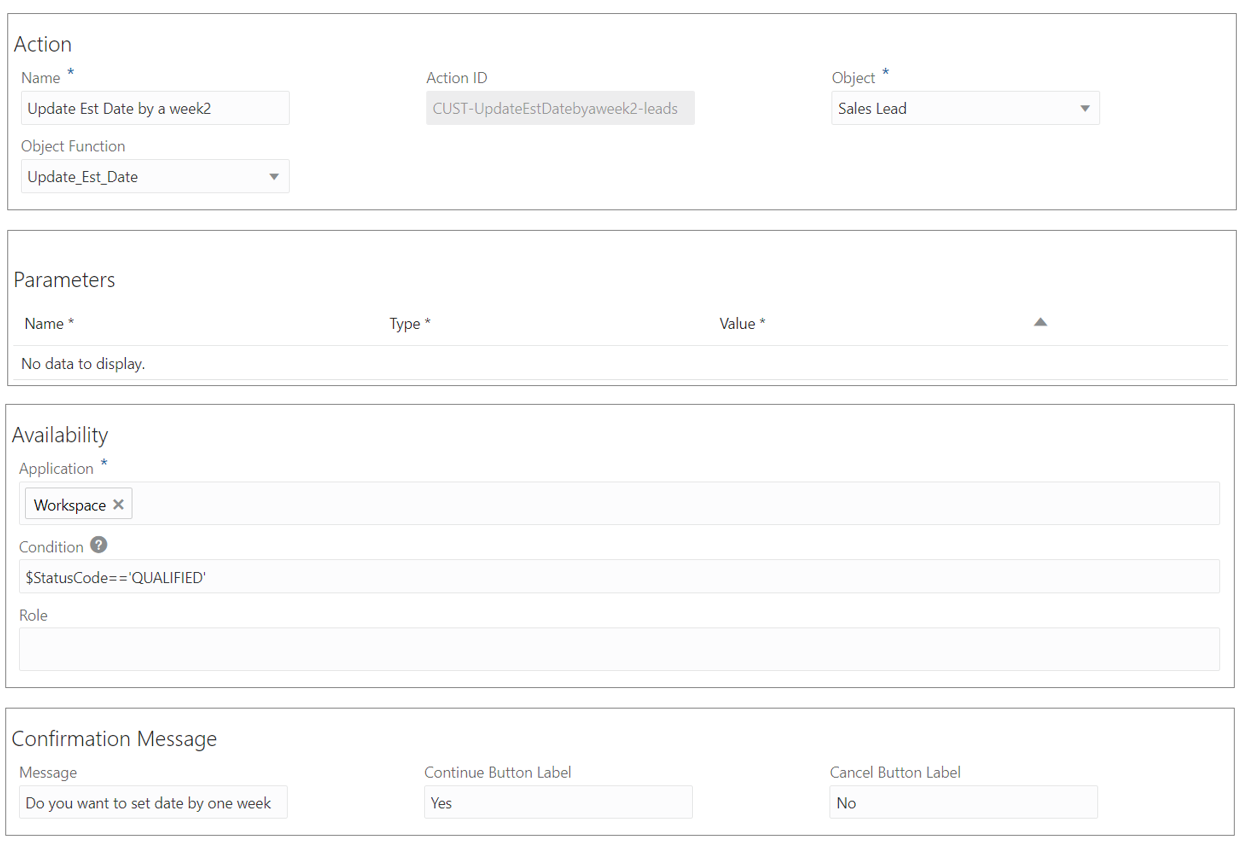Click the Condition help question mark icon
The height and width of the screenshot is (855, 1243).
coord(98,545)
